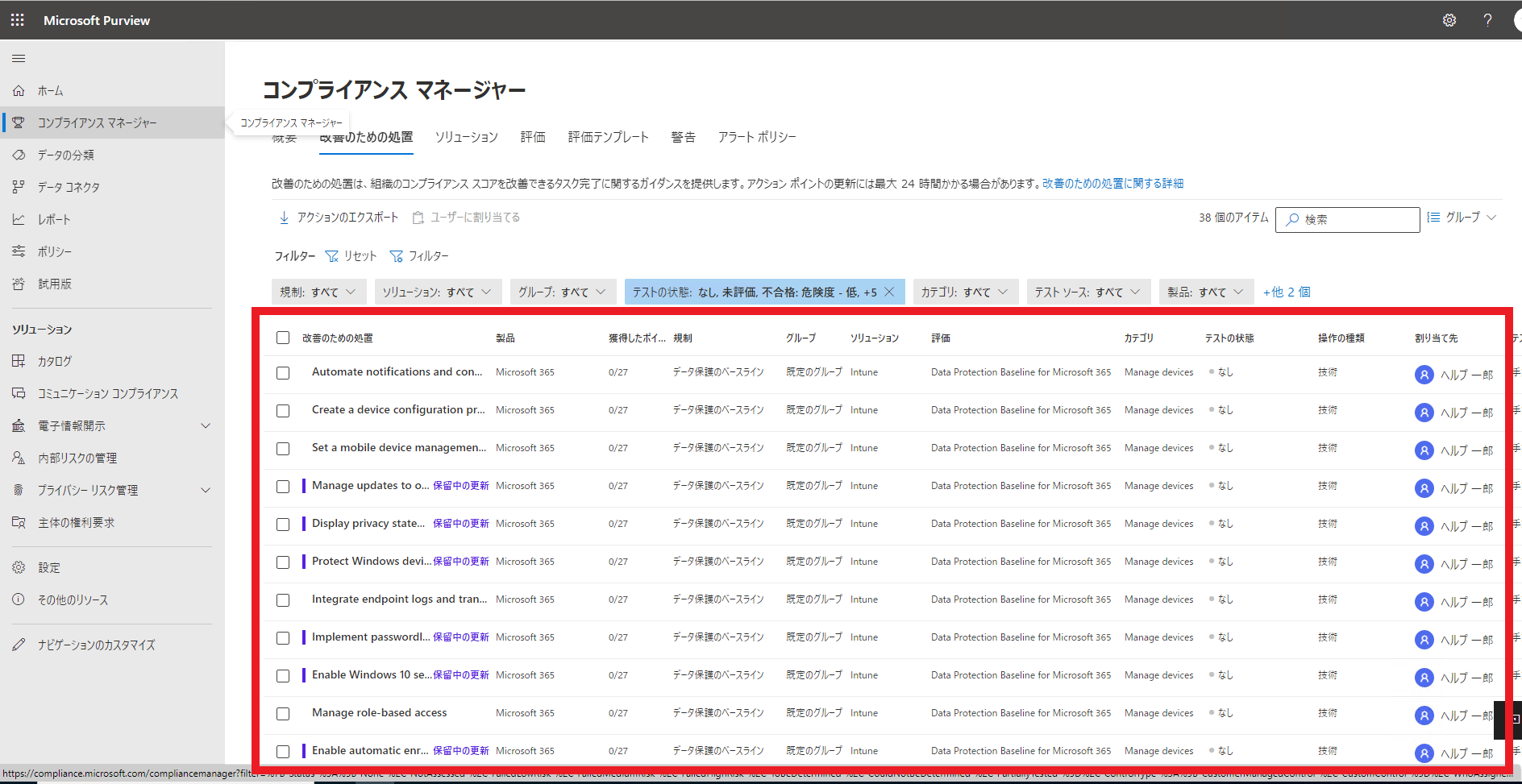This screenshot has height=784, width=1522.
Task: Switch to the ソリューション tab
Action: (467, 137)
